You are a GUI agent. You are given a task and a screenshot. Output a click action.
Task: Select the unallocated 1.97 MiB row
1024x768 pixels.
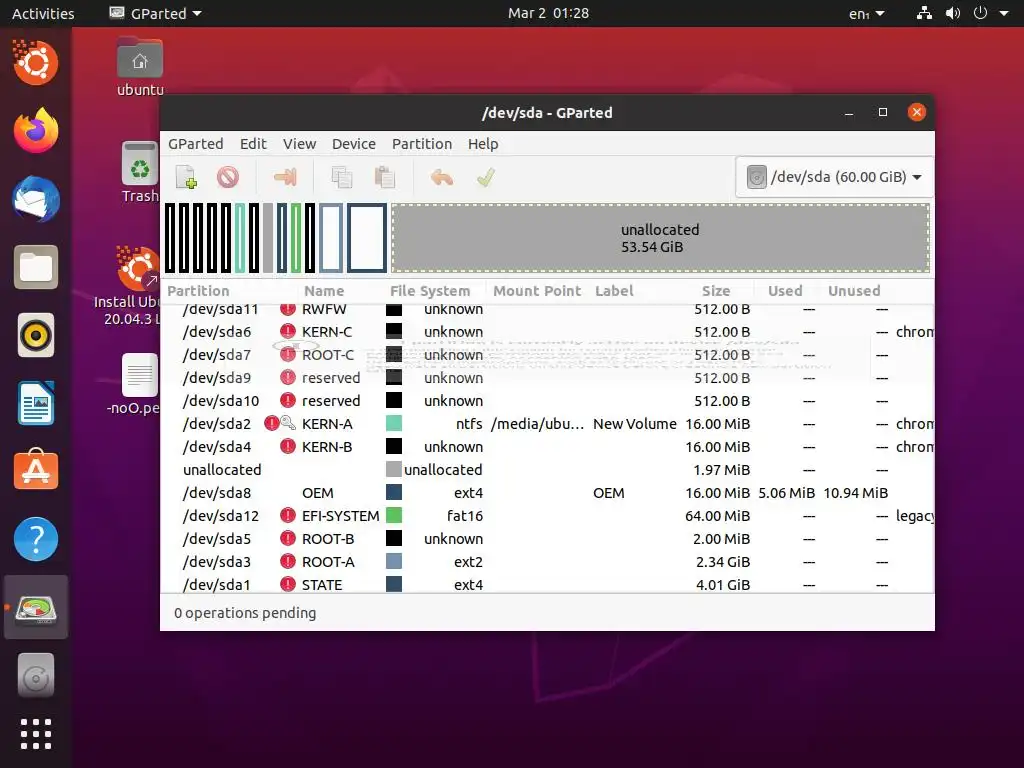pos(547,470)
